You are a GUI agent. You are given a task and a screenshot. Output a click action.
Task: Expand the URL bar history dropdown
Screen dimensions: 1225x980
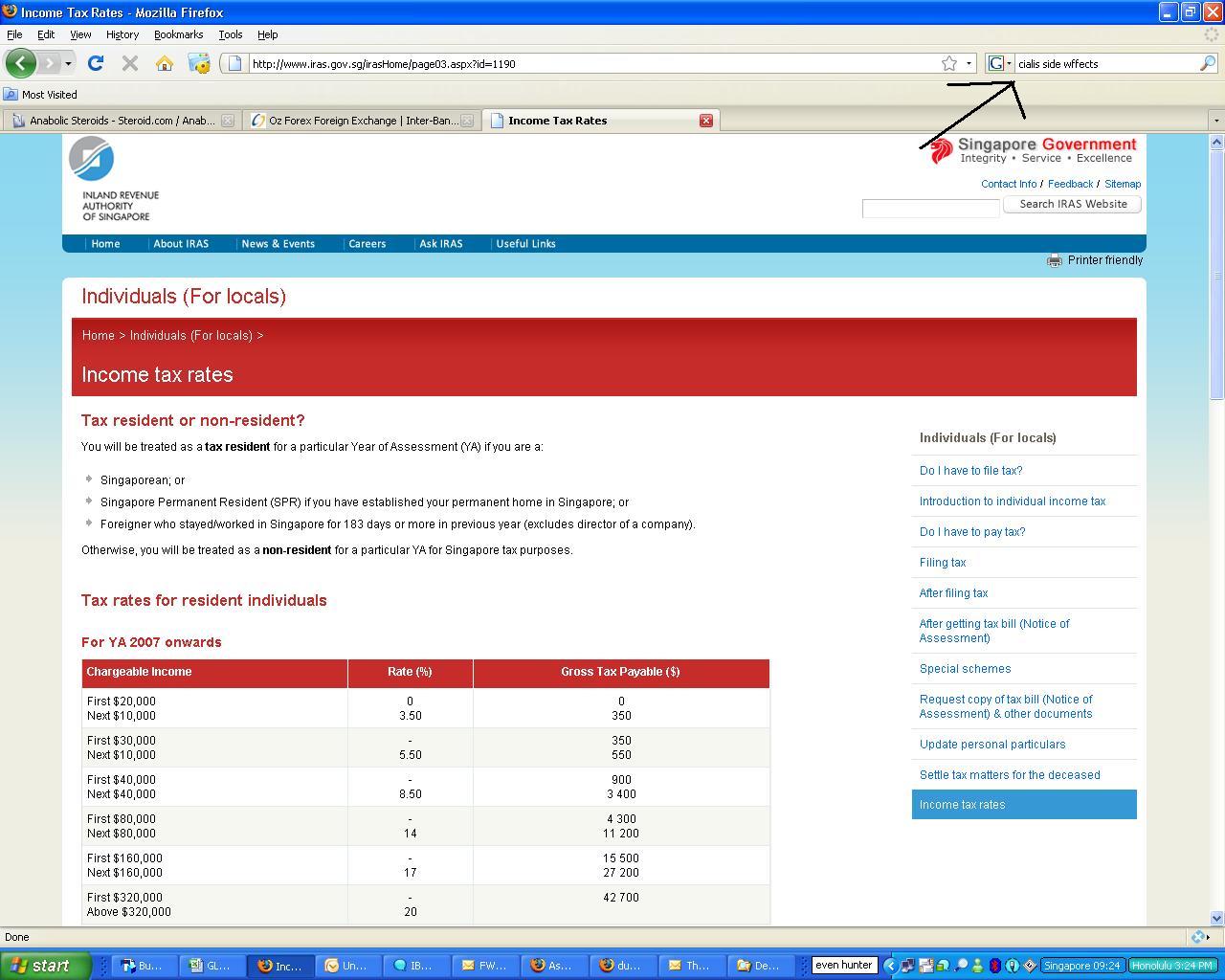pos(969,63)
